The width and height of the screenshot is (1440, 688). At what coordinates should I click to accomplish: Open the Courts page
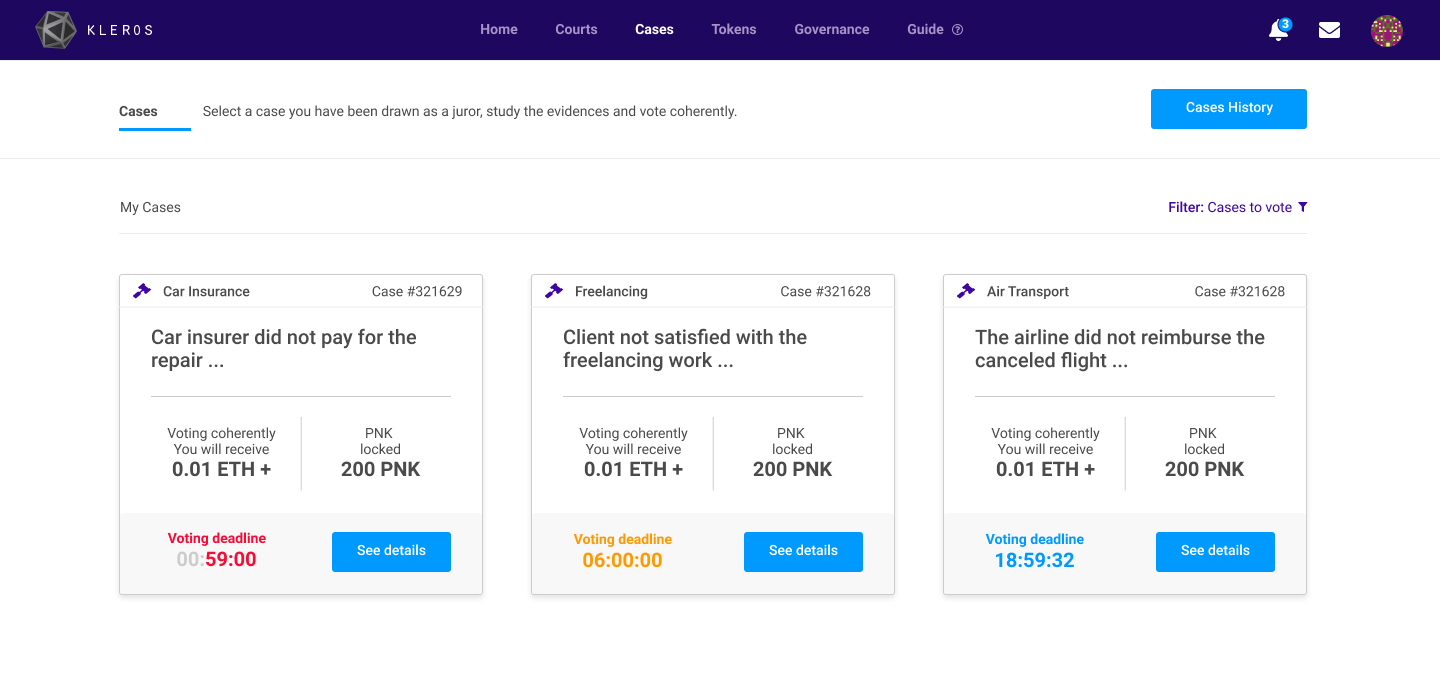tap(576, 30)
